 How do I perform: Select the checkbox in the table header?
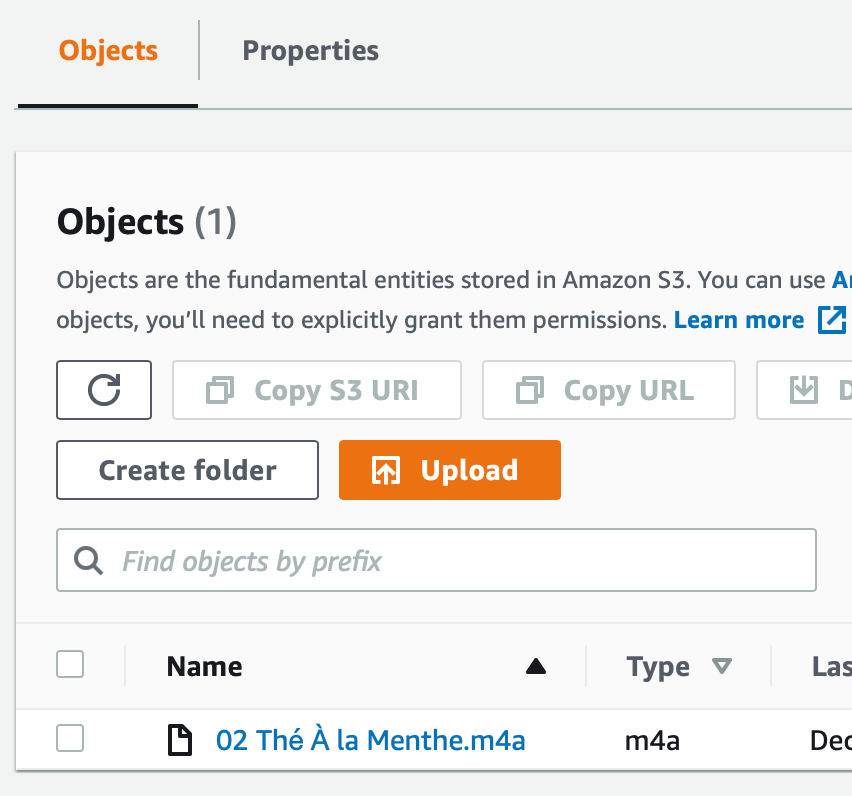[69, 664]
